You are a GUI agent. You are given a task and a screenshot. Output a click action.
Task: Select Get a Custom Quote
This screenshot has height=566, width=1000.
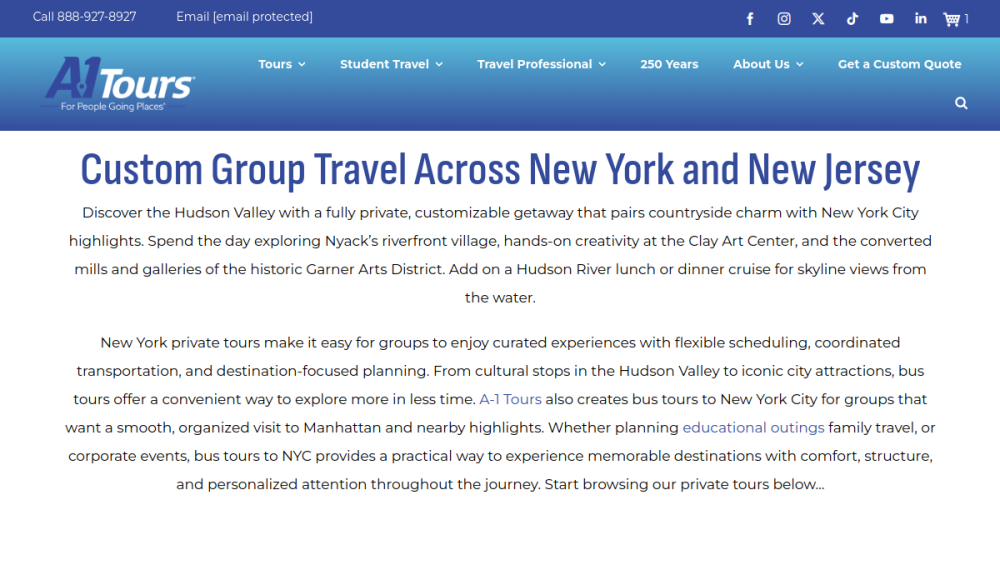click(899, 64)
